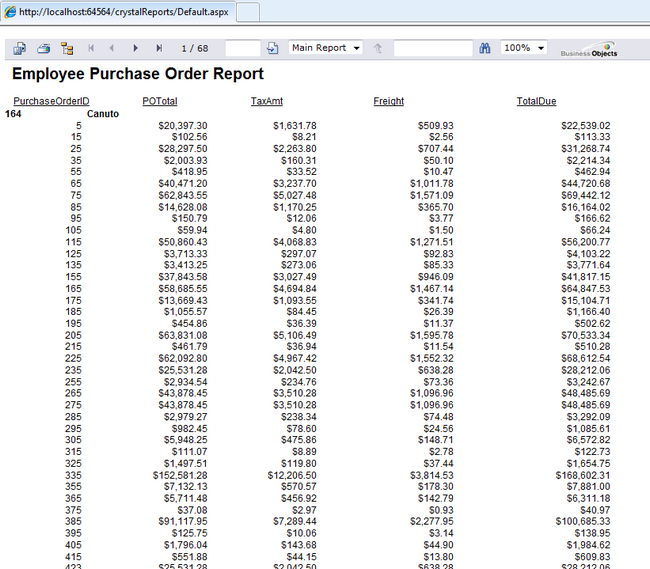The height and width of the screenshot is (569, 650).
Task: Click TotalDue value $56,200.77
Action: pos(585,242)
